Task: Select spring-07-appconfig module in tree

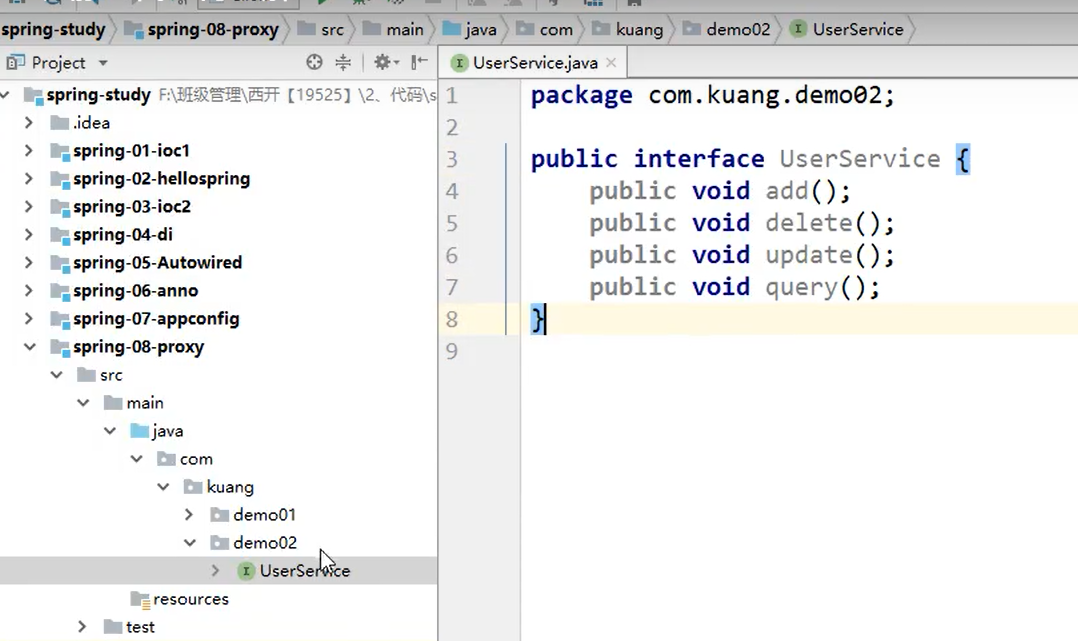Action: pos(156,319)
